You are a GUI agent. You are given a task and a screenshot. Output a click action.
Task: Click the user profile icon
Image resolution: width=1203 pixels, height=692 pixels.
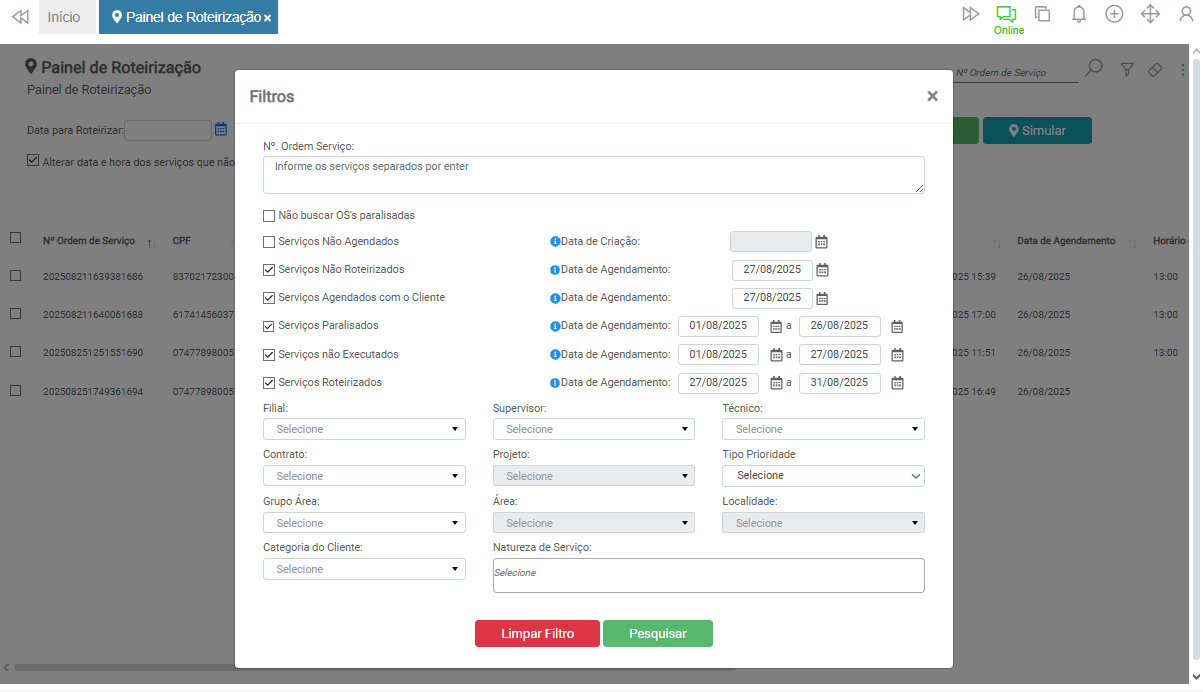(x=1186, y=14)
